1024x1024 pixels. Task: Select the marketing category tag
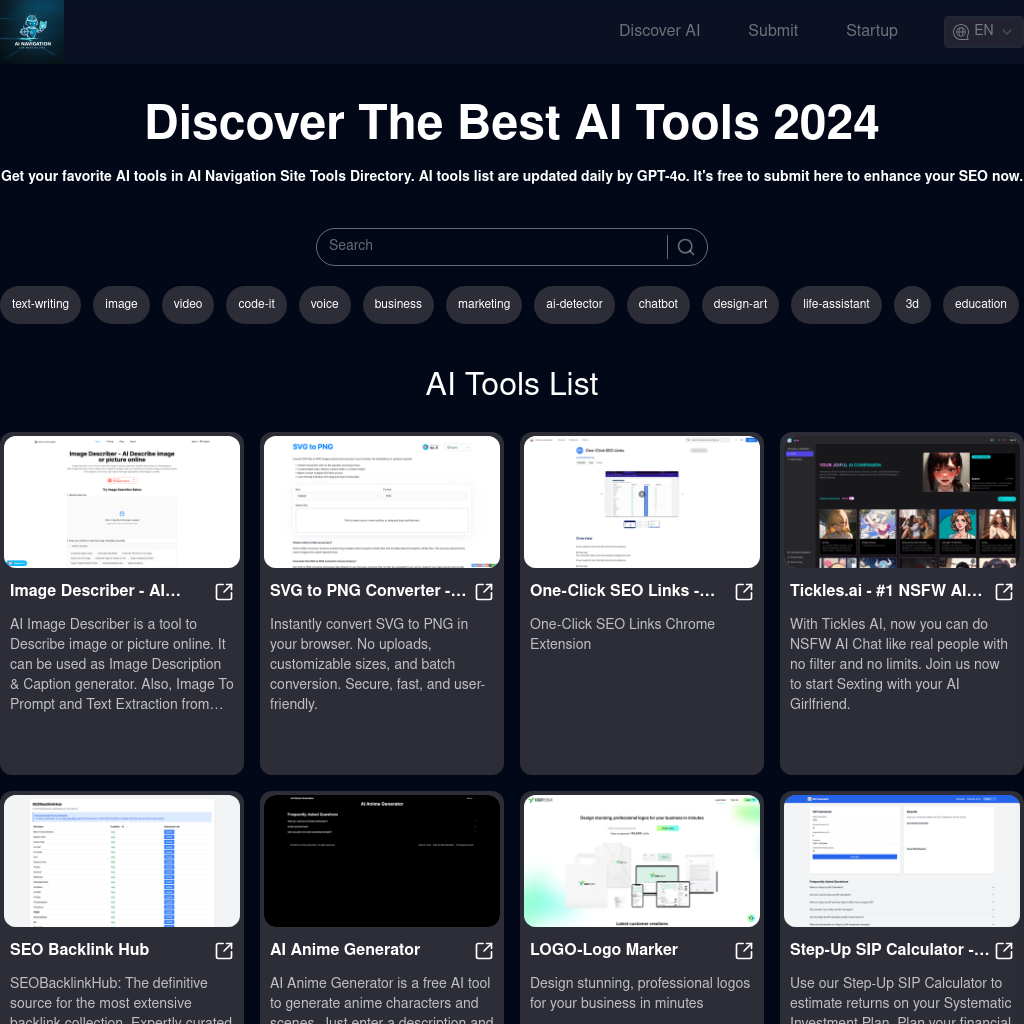pyautogui.click(x=484, y=304)
